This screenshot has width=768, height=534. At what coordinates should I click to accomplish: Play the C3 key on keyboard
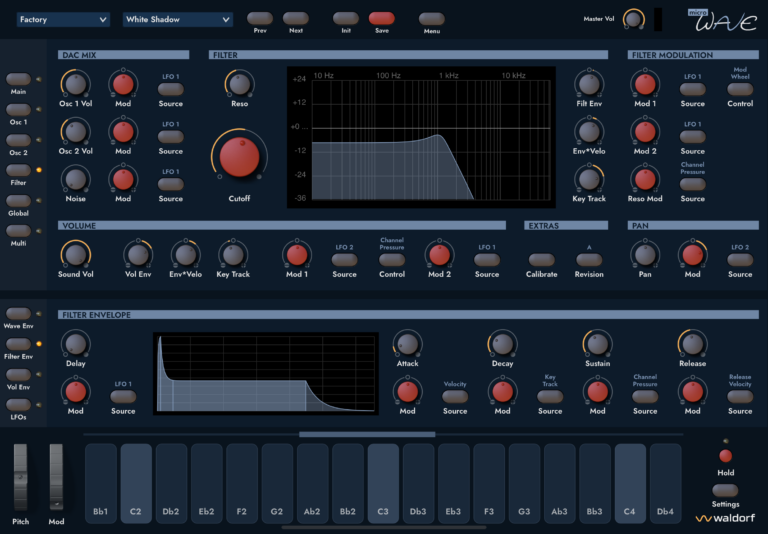[x=383, y=482]
